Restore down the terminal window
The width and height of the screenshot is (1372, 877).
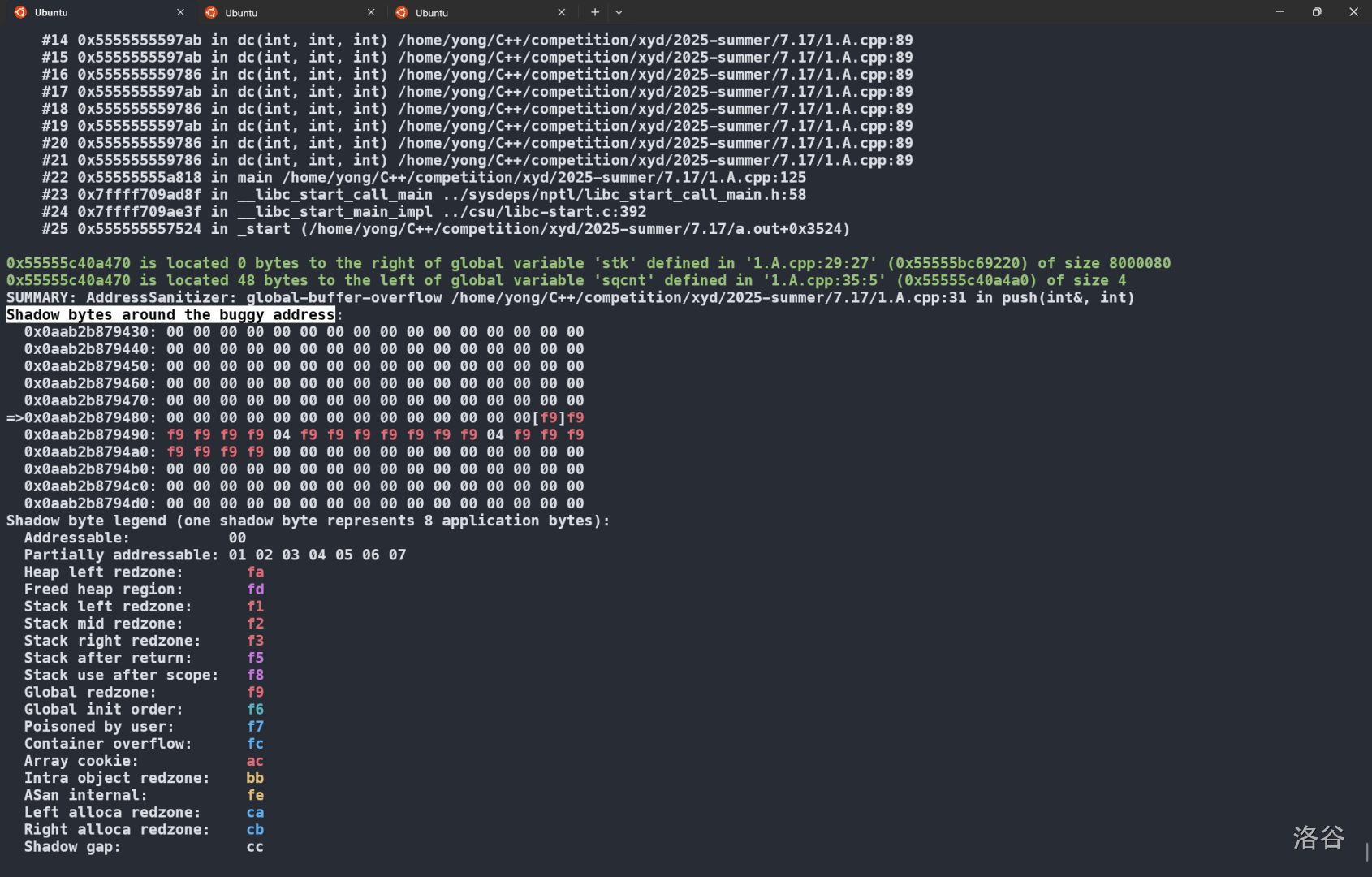tap(1317, 12)
